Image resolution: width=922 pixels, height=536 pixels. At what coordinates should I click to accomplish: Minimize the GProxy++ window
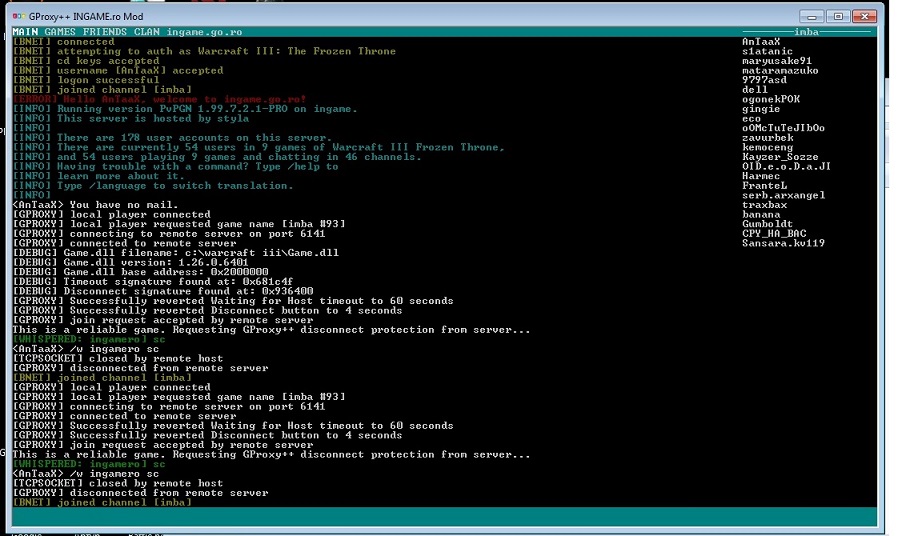(814, 16)
